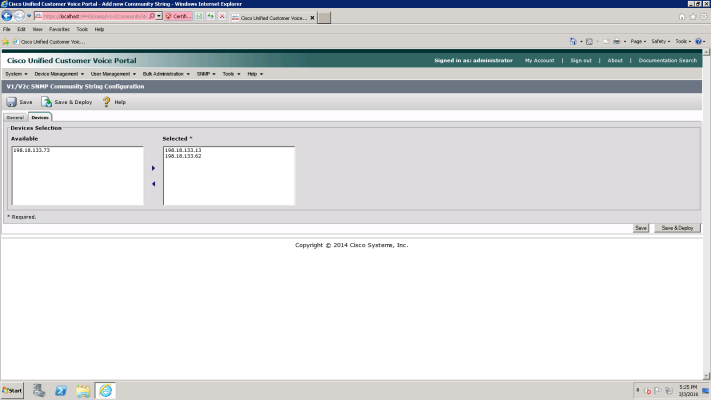Click the browser Home icon at top right
The width and height of the screenshot is (711, 400).
point(682,17)
